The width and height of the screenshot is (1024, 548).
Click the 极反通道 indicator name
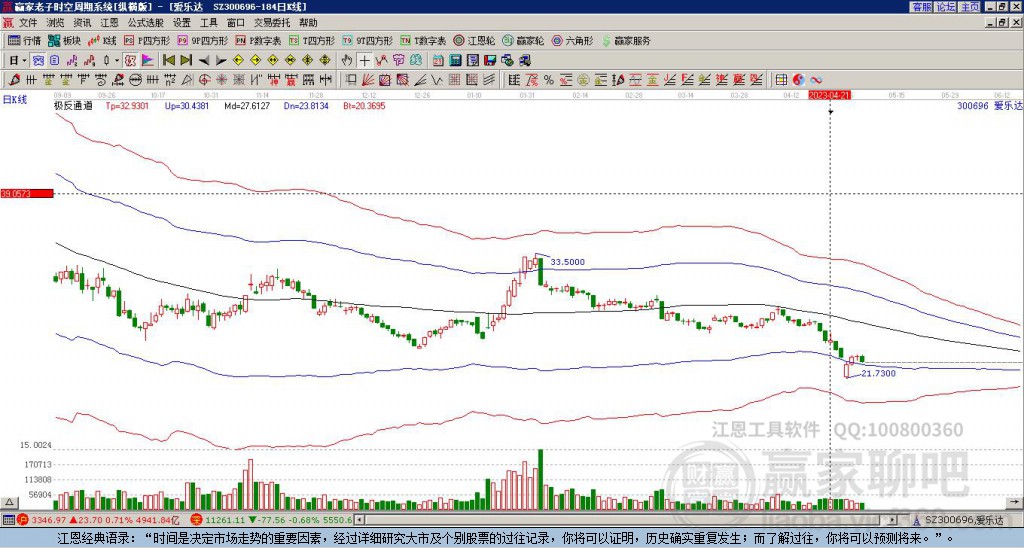pos(73,105)
